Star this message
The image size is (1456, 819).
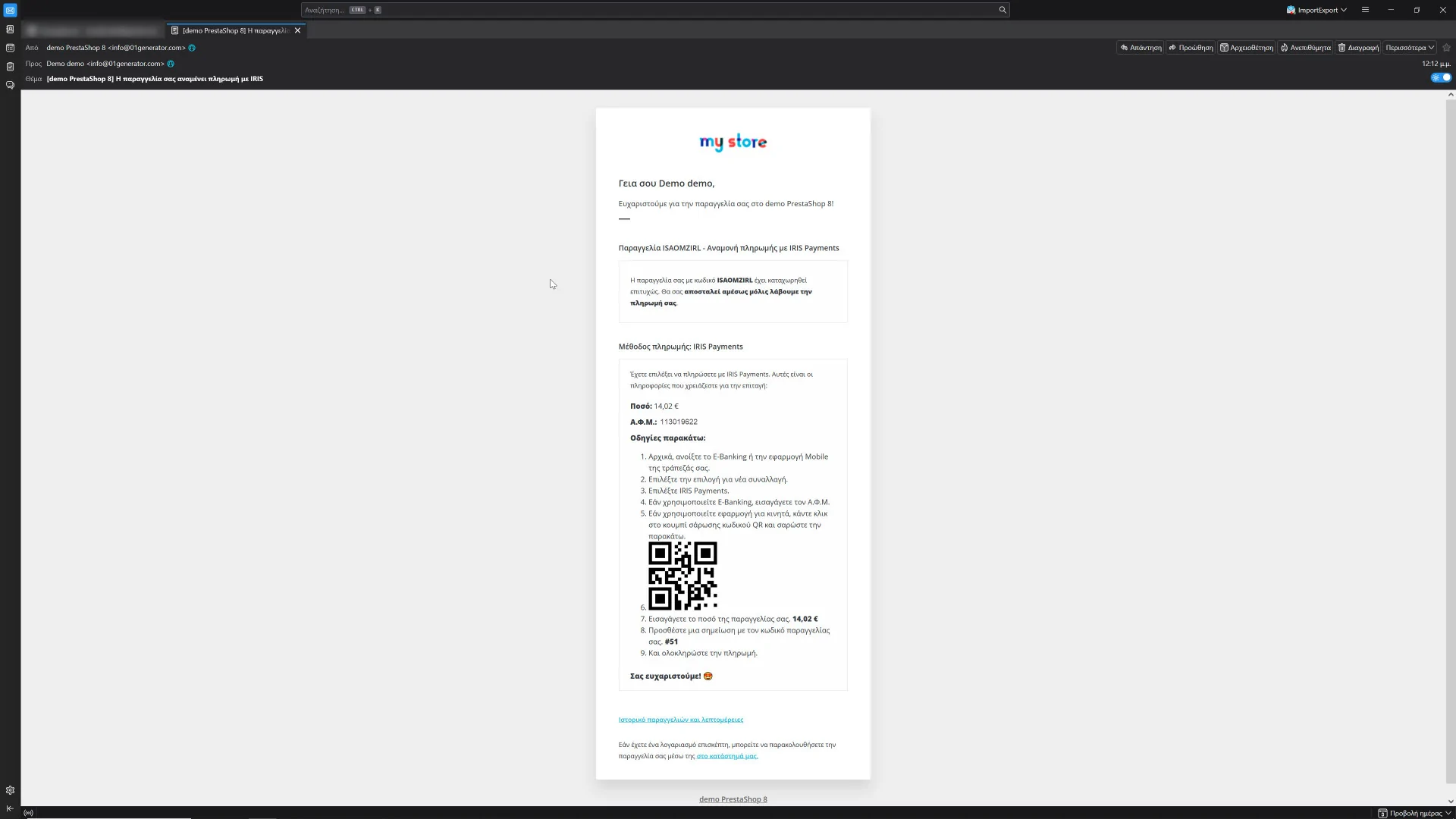coord(1446,48)
